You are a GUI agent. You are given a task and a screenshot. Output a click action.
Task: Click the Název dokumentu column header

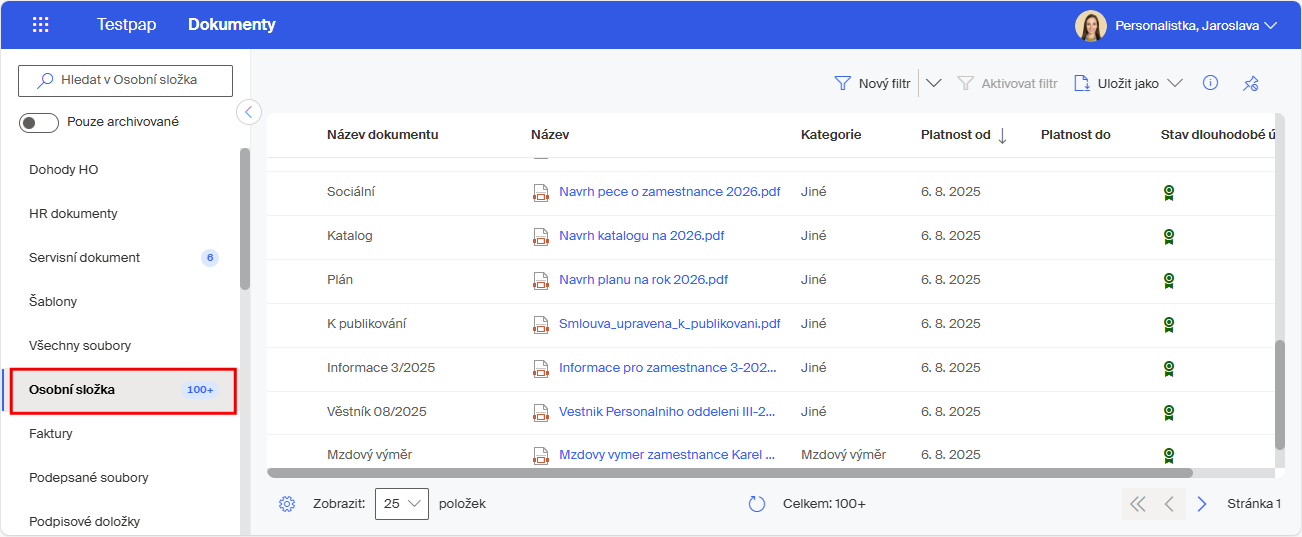coord(382,135)
